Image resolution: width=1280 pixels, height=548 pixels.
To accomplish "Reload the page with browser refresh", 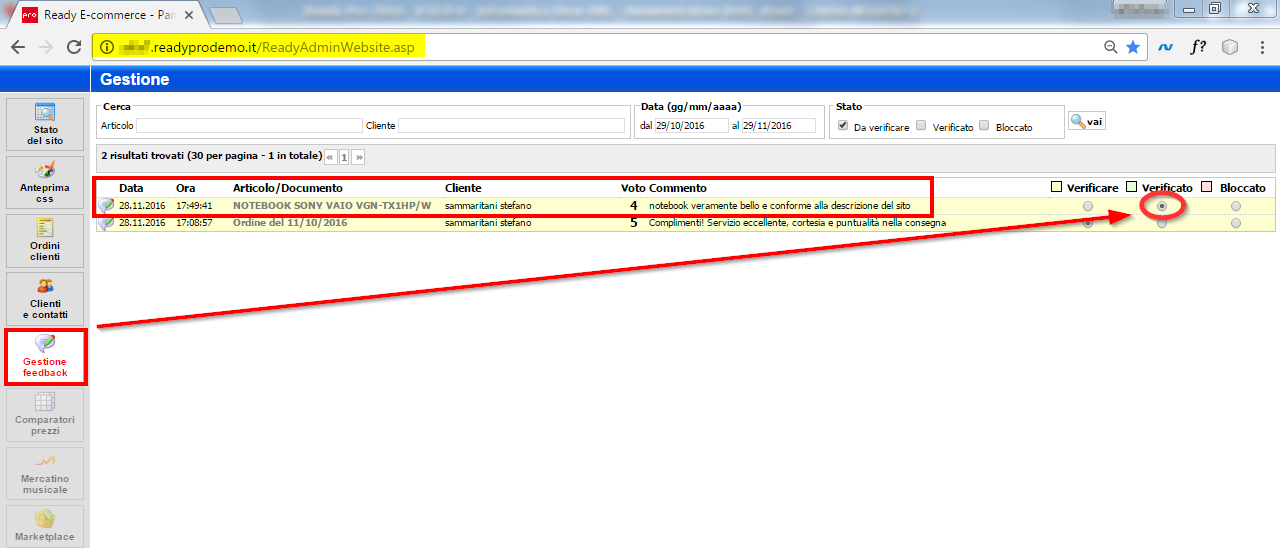I will point(73,47).
